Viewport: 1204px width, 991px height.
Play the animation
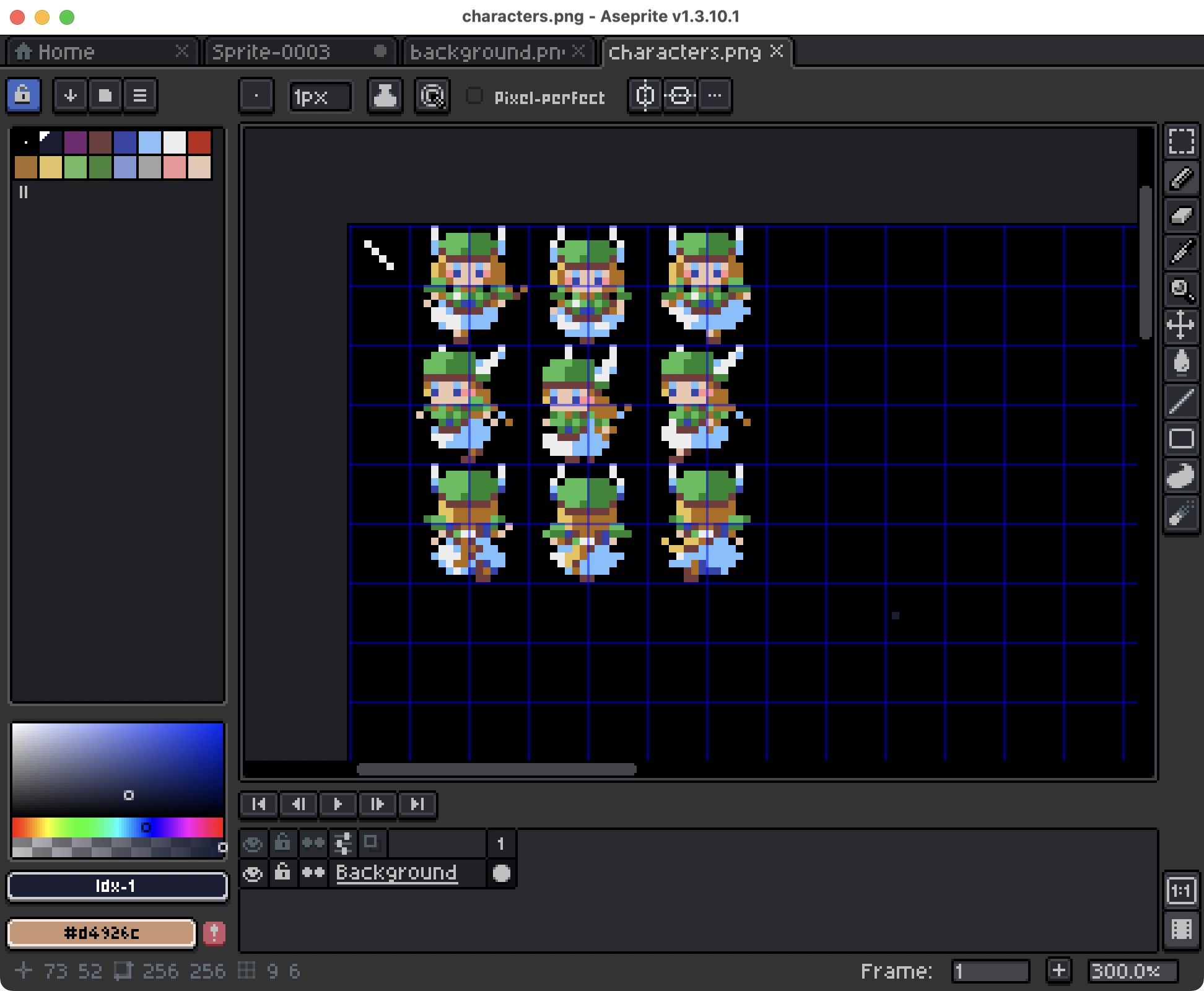click(x=338, y=805)
